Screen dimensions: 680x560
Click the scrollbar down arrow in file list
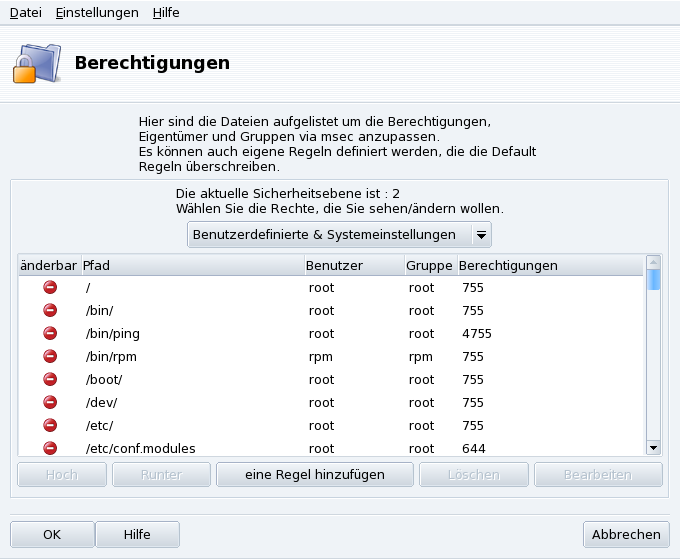tap(654, 448)
